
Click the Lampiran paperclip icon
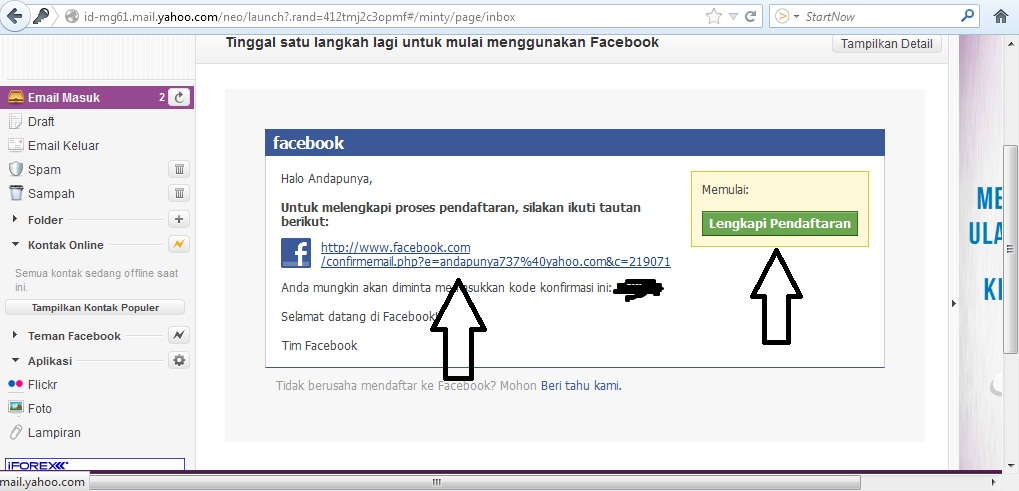[x=16, y=432]
